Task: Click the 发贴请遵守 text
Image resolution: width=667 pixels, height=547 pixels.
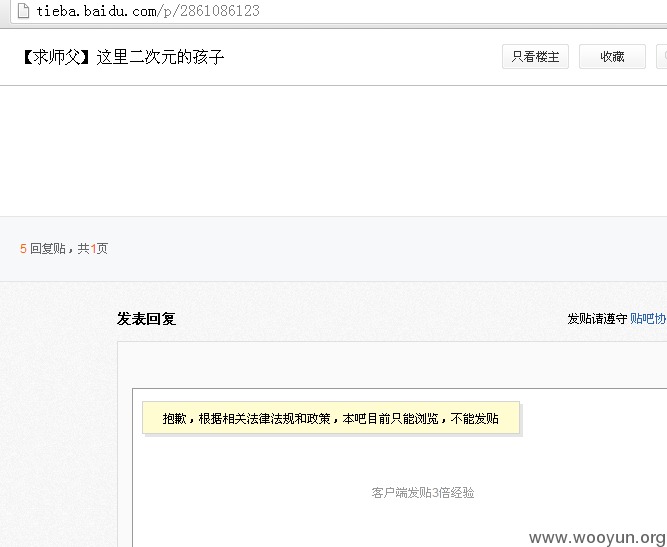Action: [597, 319]
